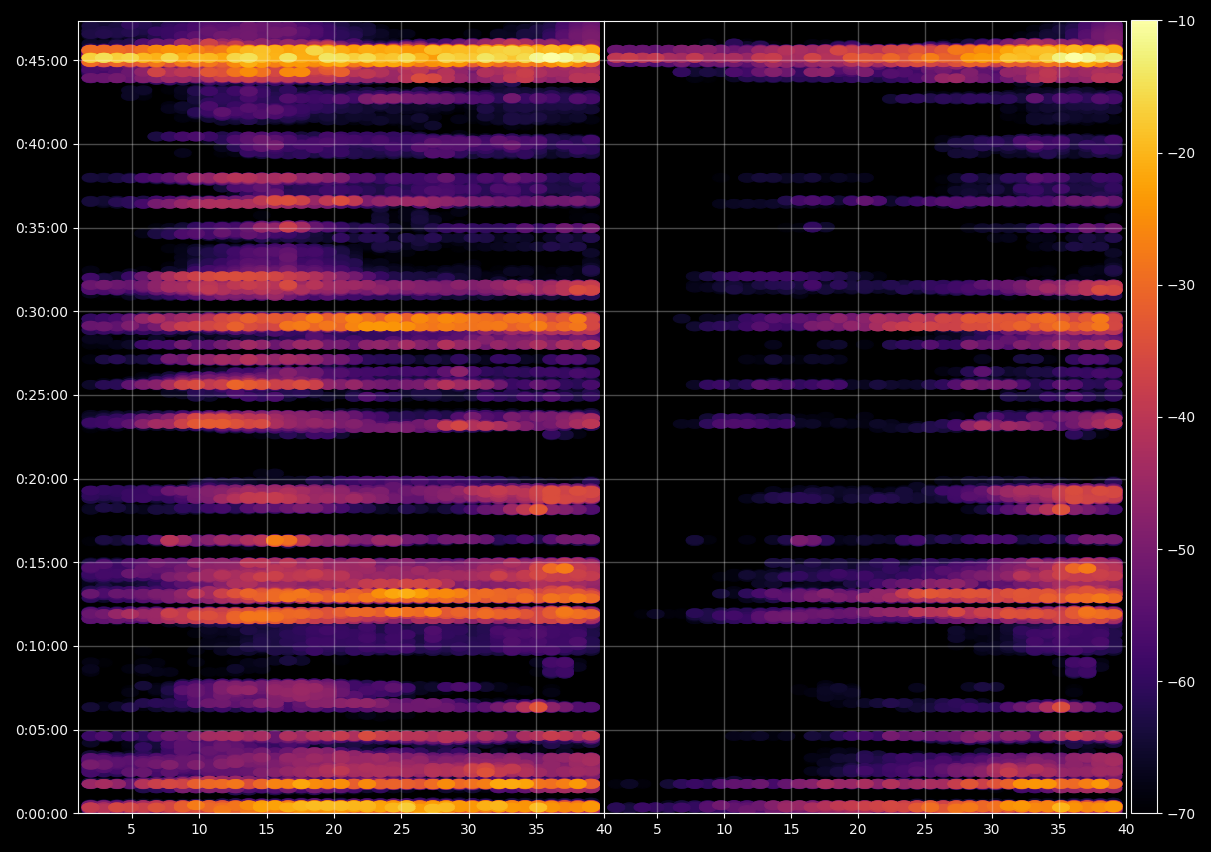Click the right panel's x-axis label 40
Image resolution: width=1211 pixels, height=852 pixels.
[1126, 830]
